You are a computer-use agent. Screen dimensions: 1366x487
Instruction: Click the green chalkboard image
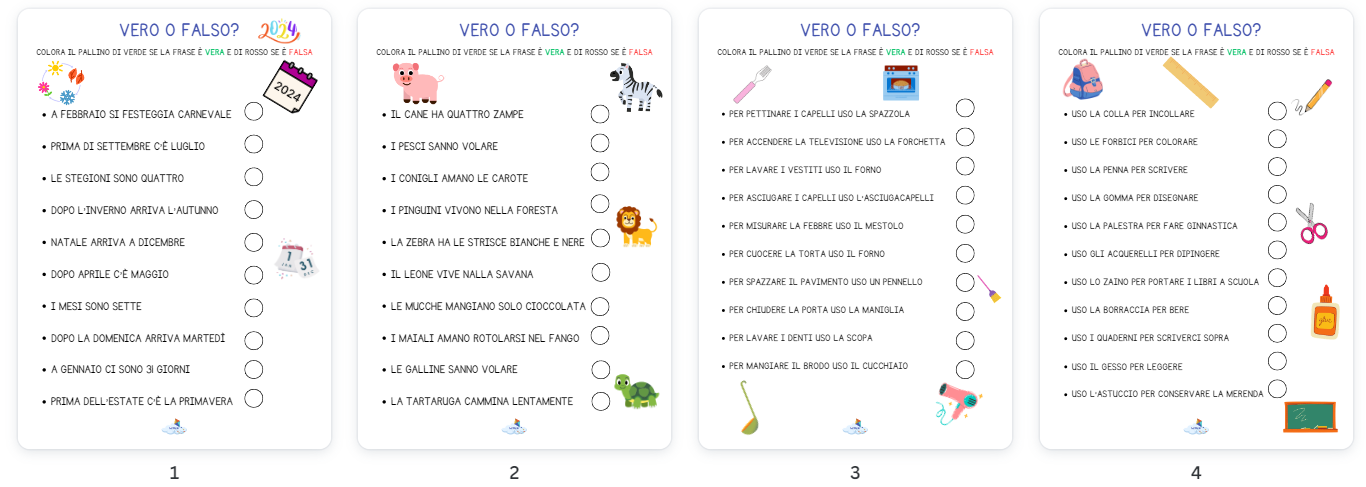[1310, 416]
